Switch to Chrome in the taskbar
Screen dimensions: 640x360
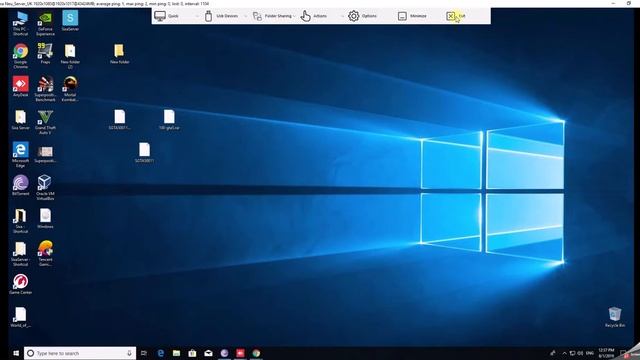click(x=256, y=353)
